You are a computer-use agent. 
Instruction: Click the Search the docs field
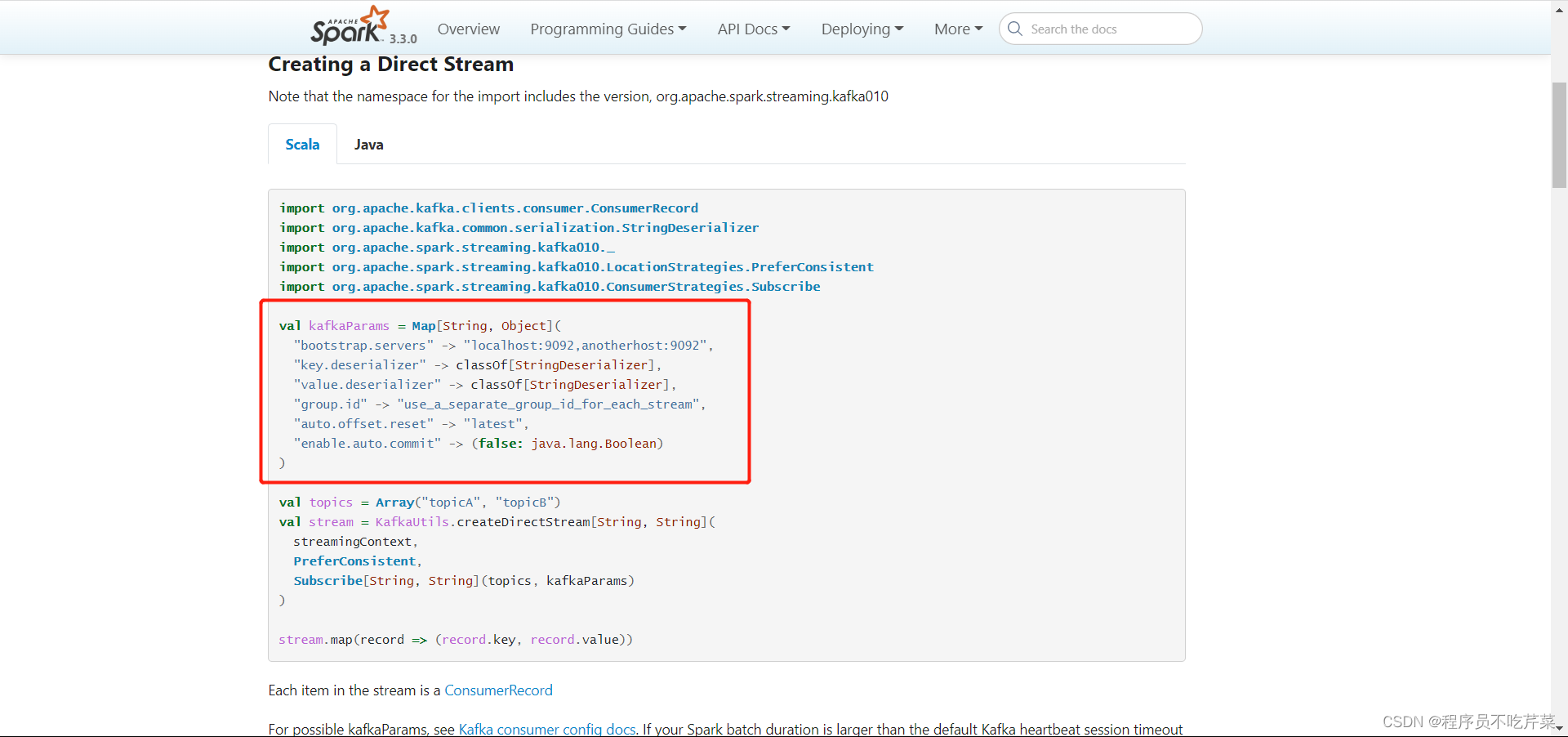click(1100, 29)
